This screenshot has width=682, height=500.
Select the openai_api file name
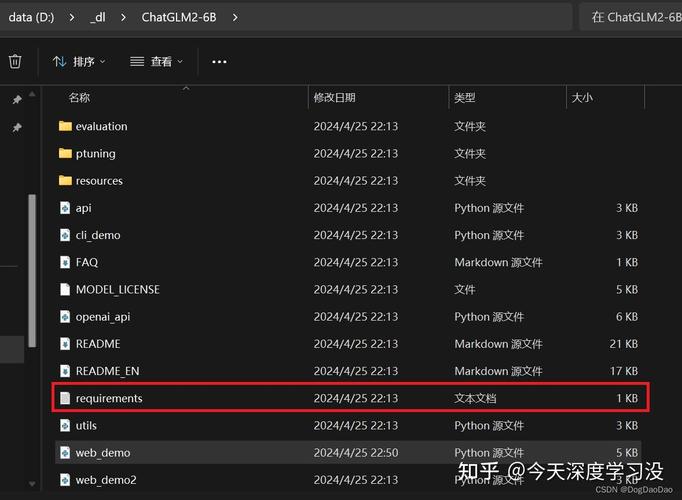click(103, 317)
